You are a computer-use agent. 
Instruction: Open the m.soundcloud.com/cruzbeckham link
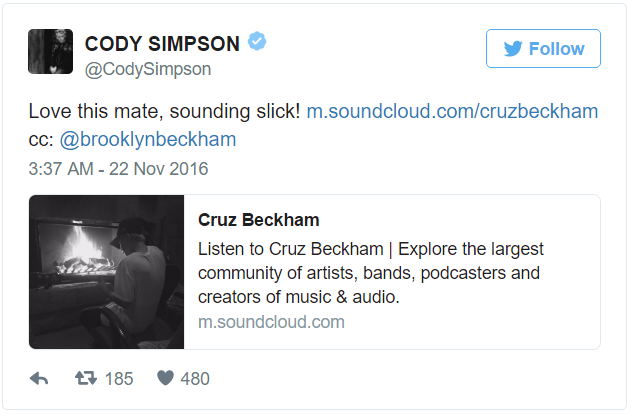452,111
